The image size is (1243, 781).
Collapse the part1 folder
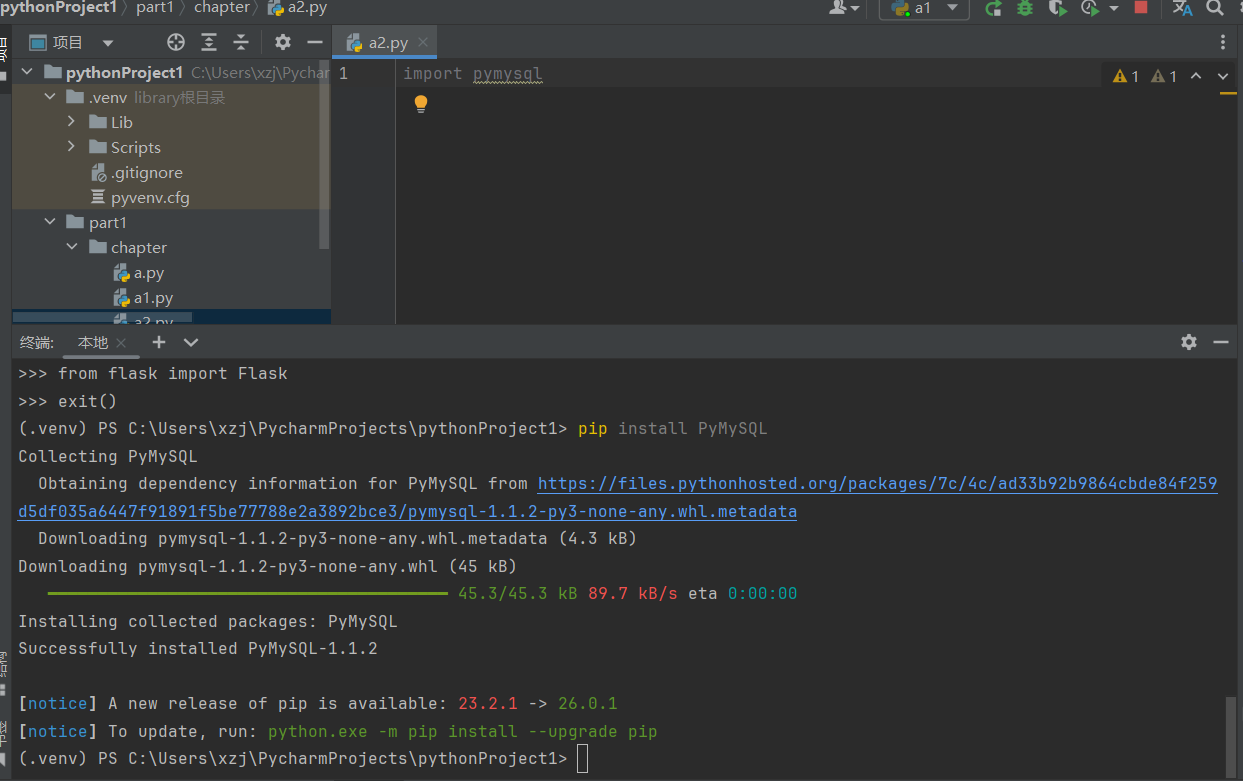[x=48, y=222]
